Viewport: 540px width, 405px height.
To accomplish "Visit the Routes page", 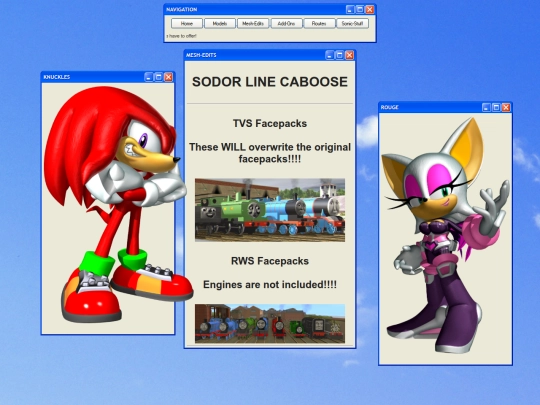I will (319, 23).
